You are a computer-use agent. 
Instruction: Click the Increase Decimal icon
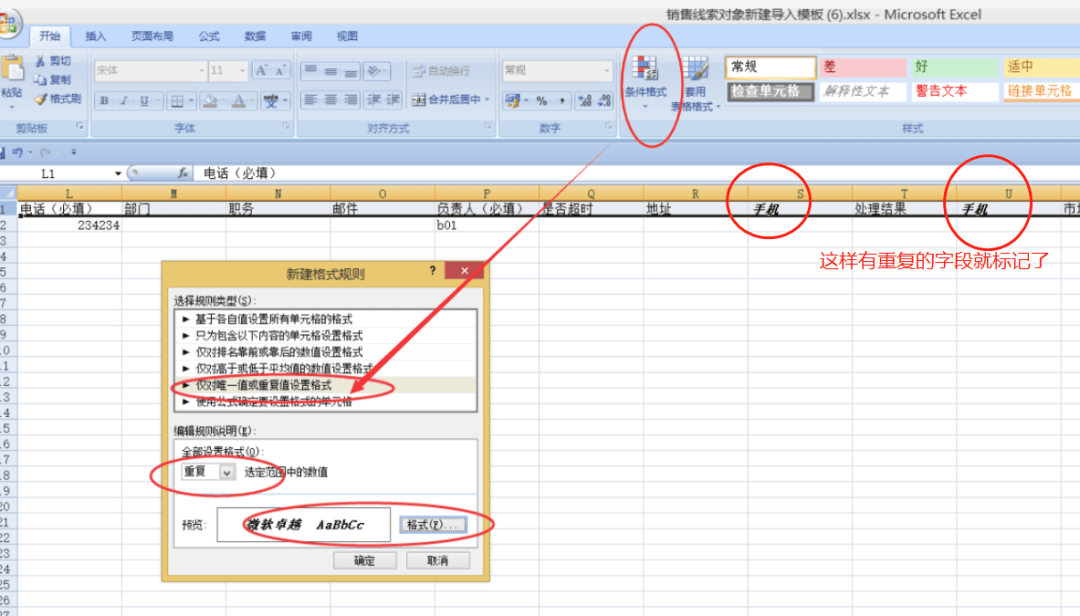coord(585,101)
